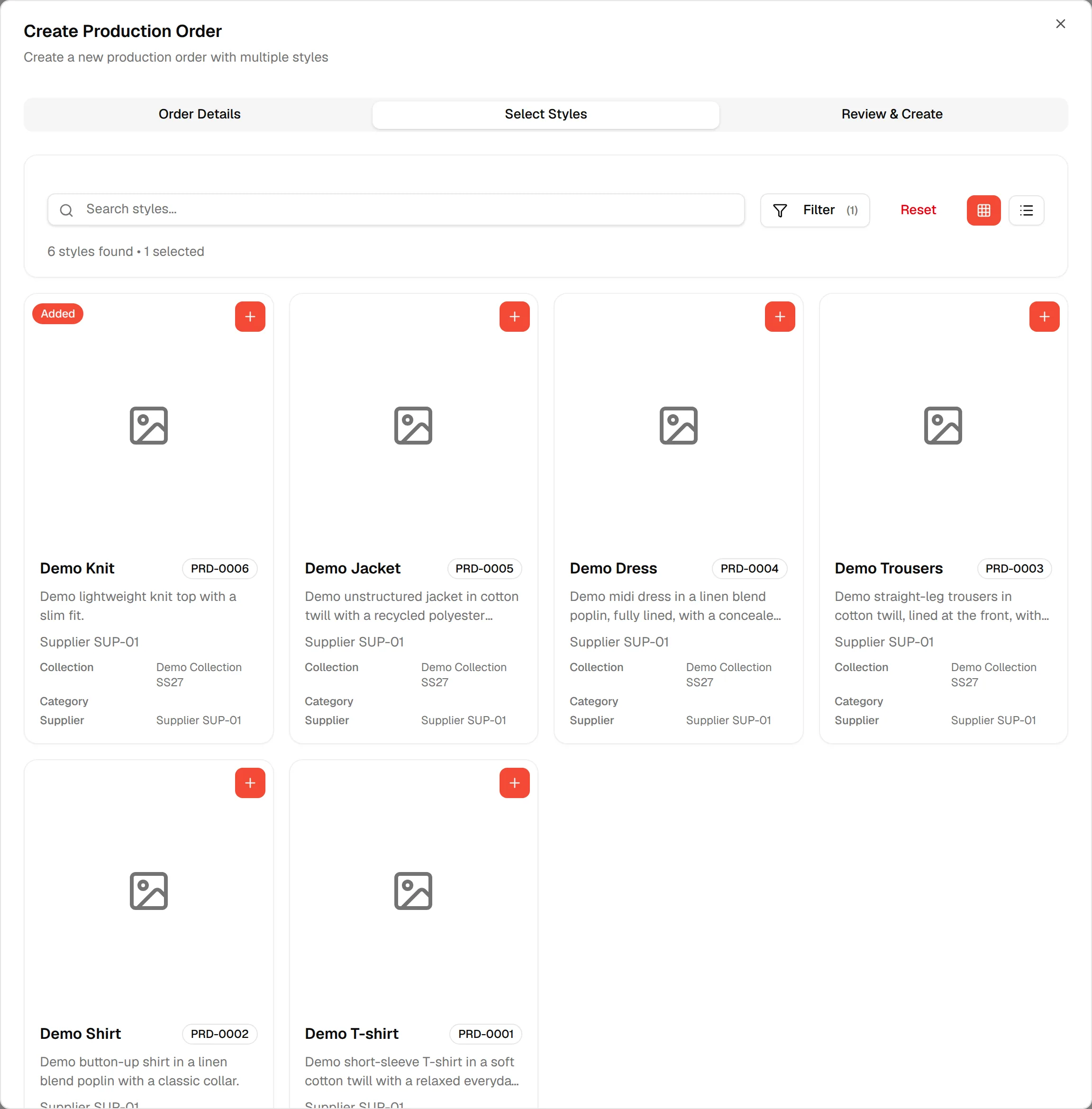Click the Demo Dress title
The image size is (1092, 1109).
[613, 568]
